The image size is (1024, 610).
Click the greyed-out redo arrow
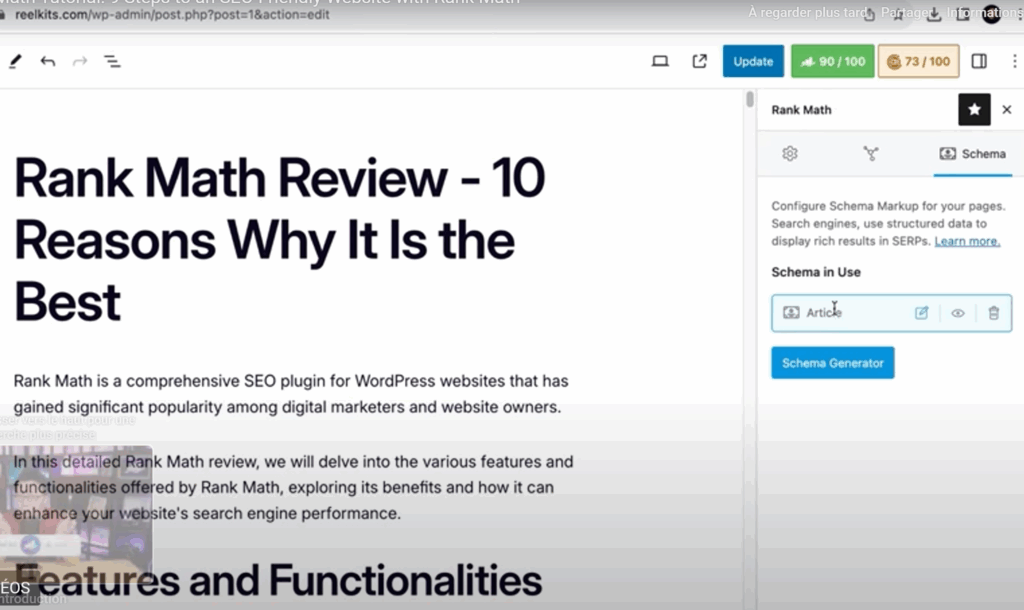tap(80, 61)
